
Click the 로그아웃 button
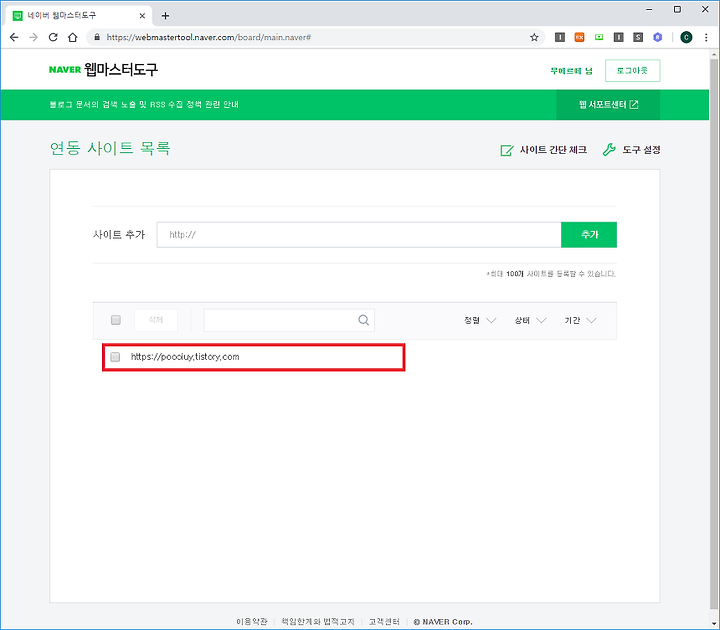coord(632,70)
